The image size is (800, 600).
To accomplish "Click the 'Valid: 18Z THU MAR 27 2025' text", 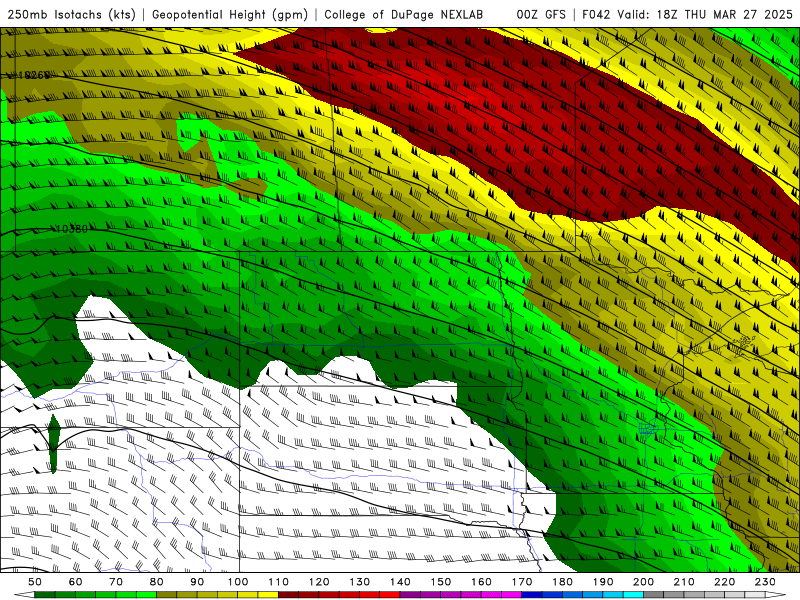I will tap(705, 15).
